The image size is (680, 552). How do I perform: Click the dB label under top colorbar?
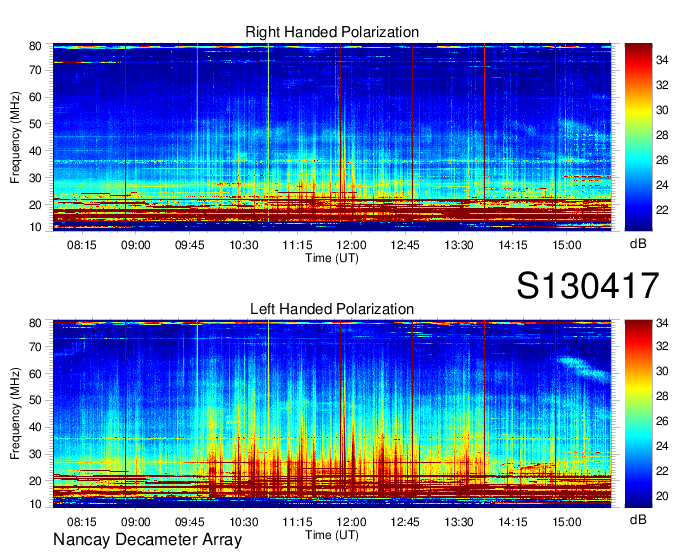[638, 244]
